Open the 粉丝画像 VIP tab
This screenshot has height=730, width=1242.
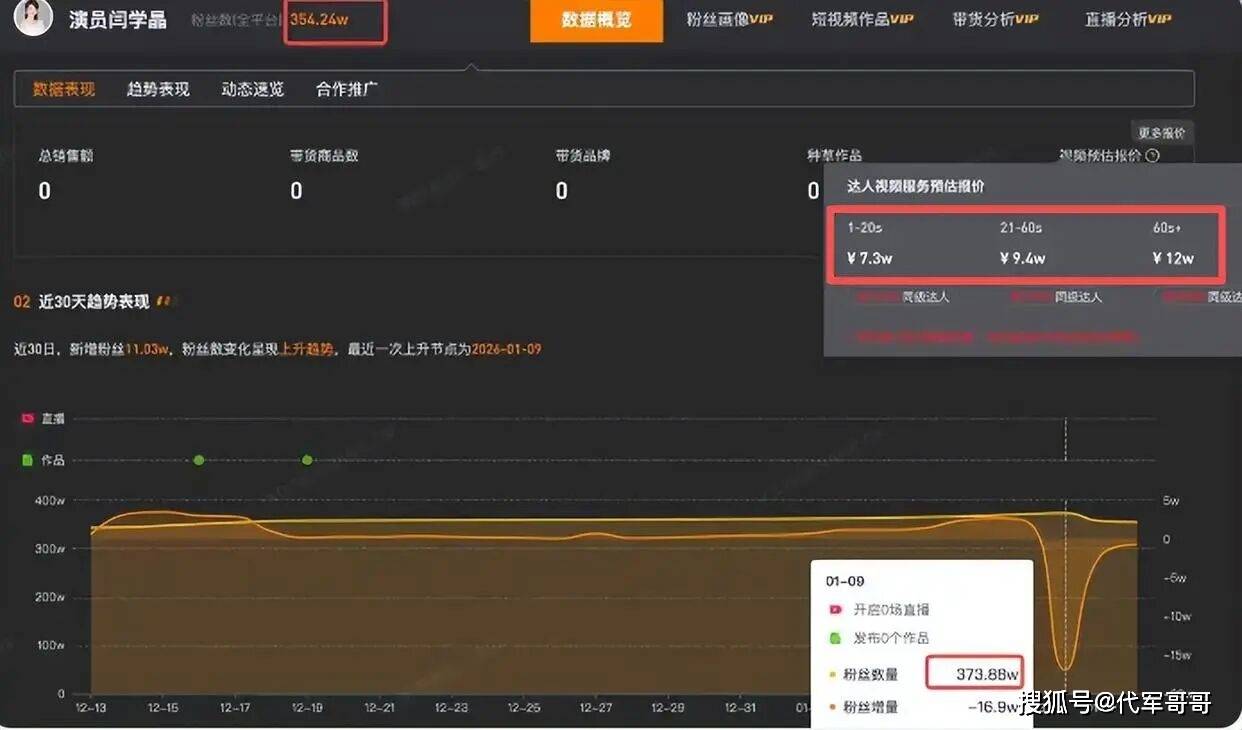click(x=730, y=19)
